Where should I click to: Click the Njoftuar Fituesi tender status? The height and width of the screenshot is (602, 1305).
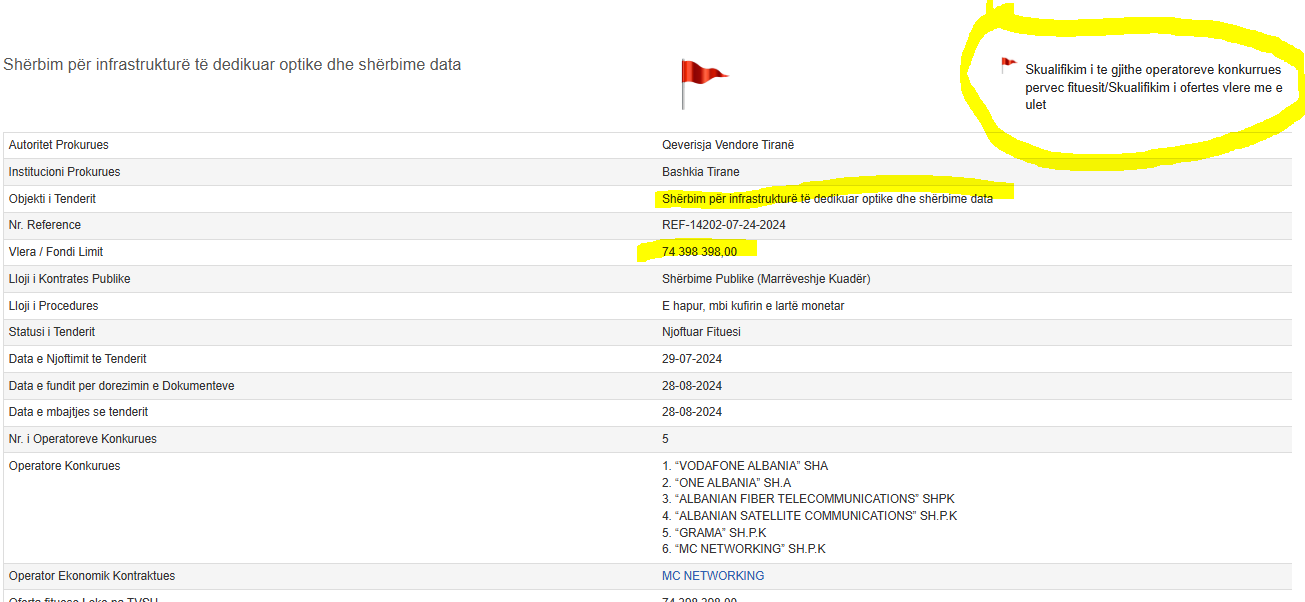tap(701, 332)
